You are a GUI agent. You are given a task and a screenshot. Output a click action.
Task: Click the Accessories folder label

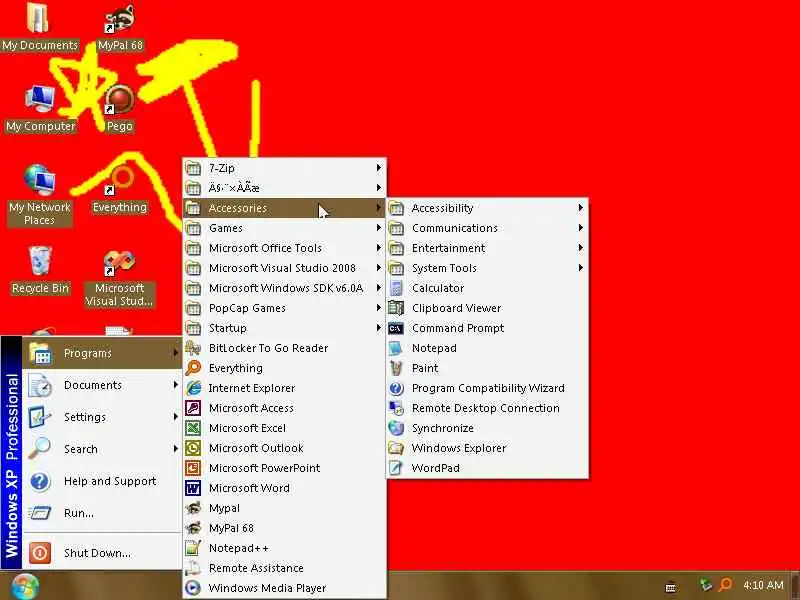(x=238, y=208)
